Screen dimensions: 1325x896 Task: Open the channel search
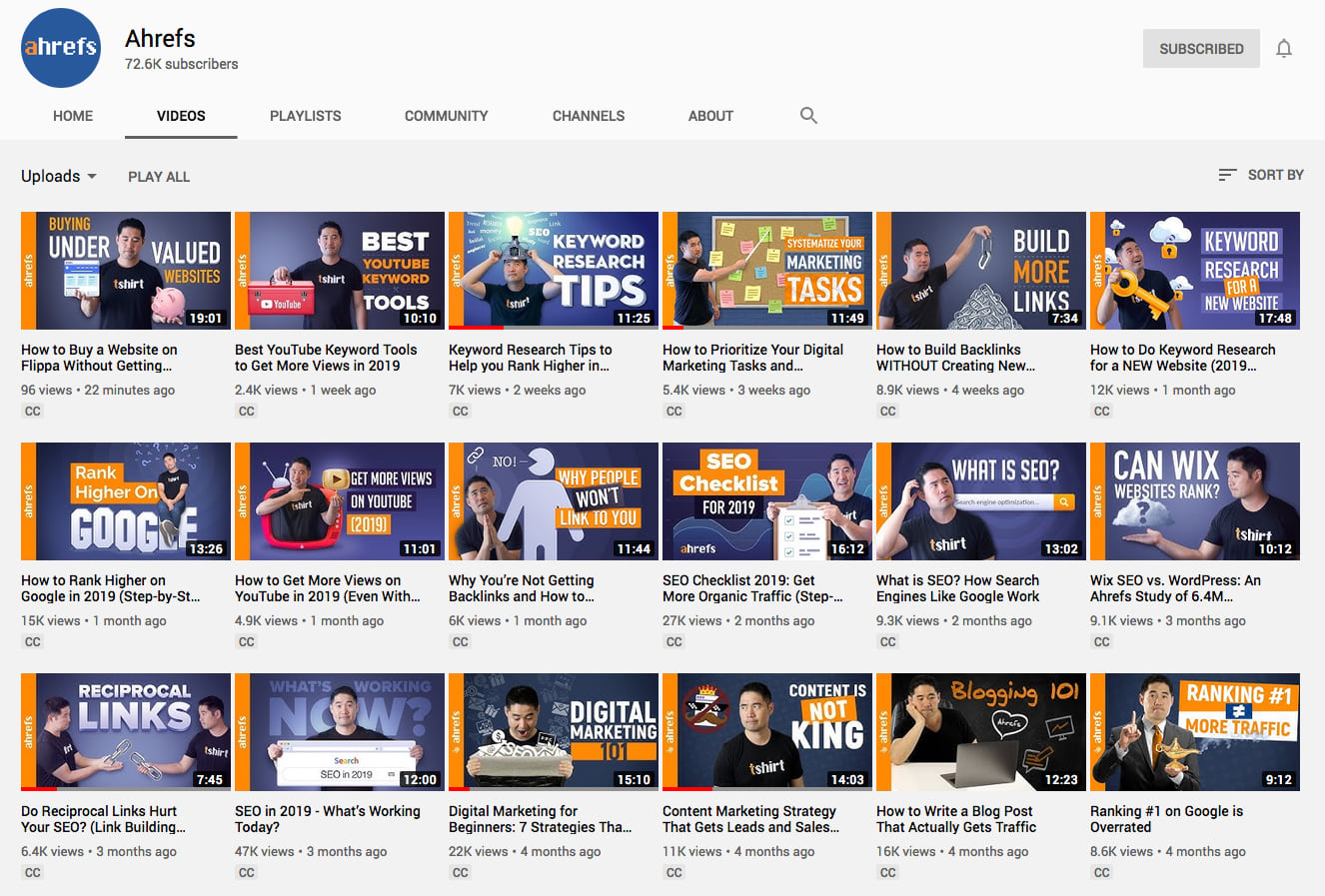pos(808,115)
